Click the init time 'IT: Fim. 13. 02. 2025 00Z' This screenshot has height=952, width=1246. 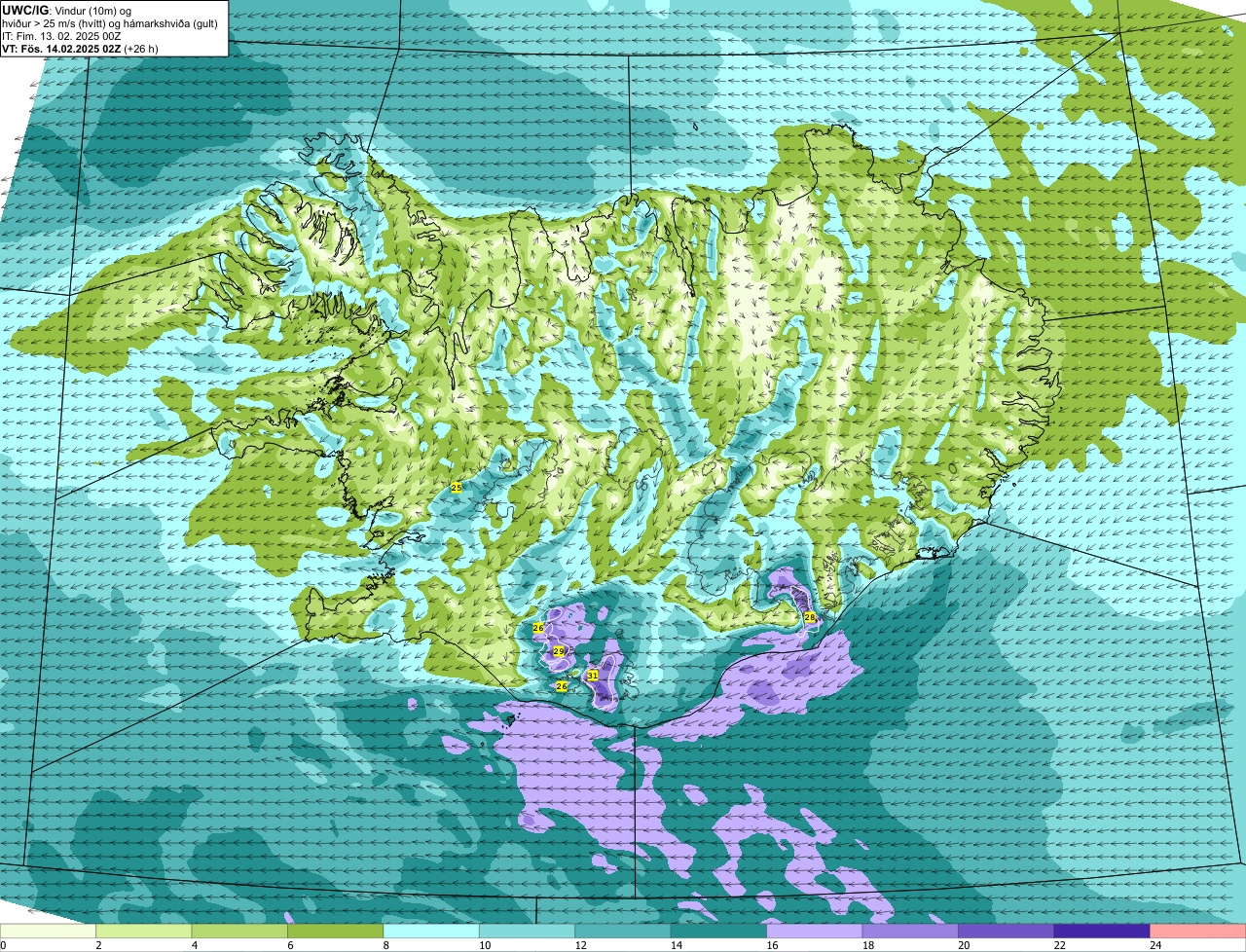pyautogui.click(x=62, y=35)
